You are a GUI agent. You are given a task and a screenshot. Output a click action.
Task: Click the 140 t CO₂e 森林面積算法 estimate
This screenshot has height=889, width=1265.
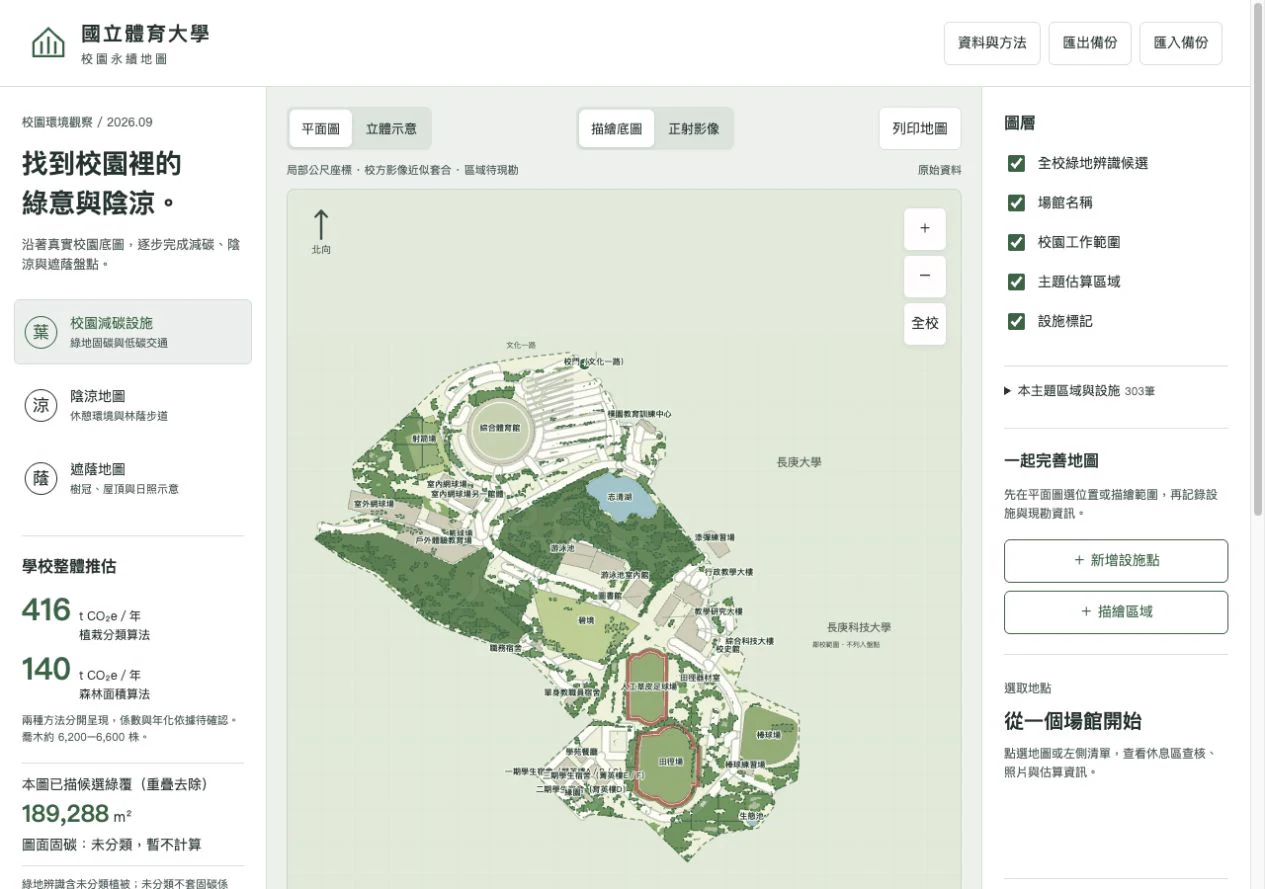click(x=86, y=679)
